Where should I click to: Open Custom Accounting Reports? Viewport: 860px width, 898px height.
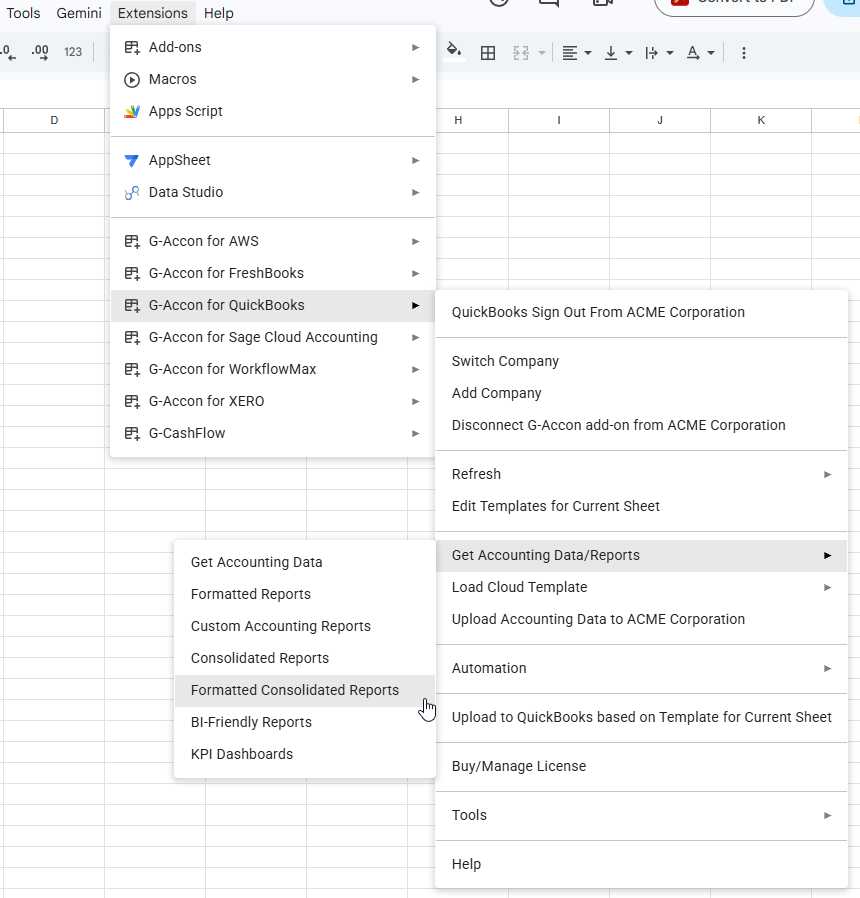(x=305, y=627)
